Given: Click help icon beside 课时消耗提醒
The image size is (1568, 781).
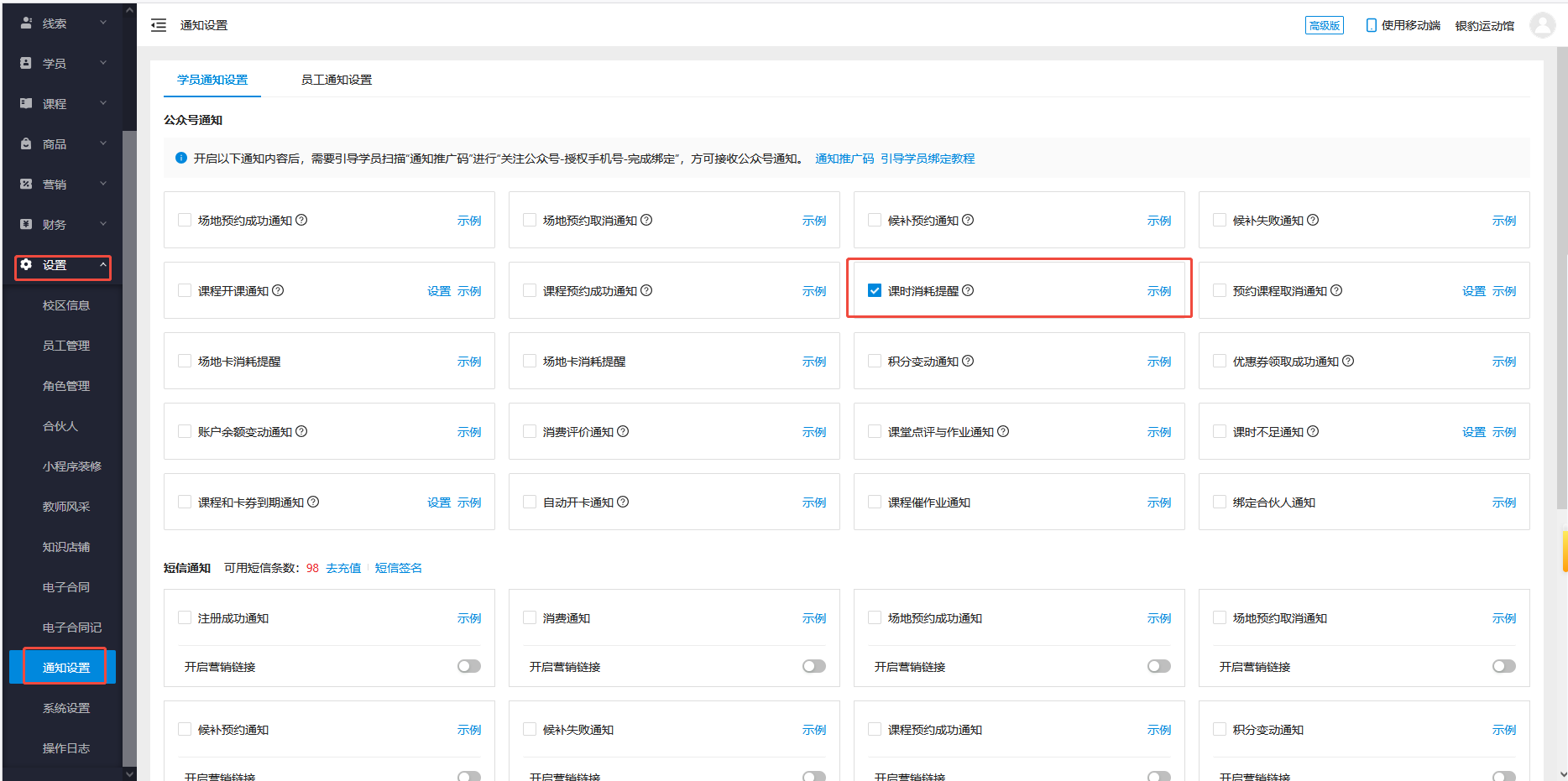Looking at the screenshot, I should 968,290.
